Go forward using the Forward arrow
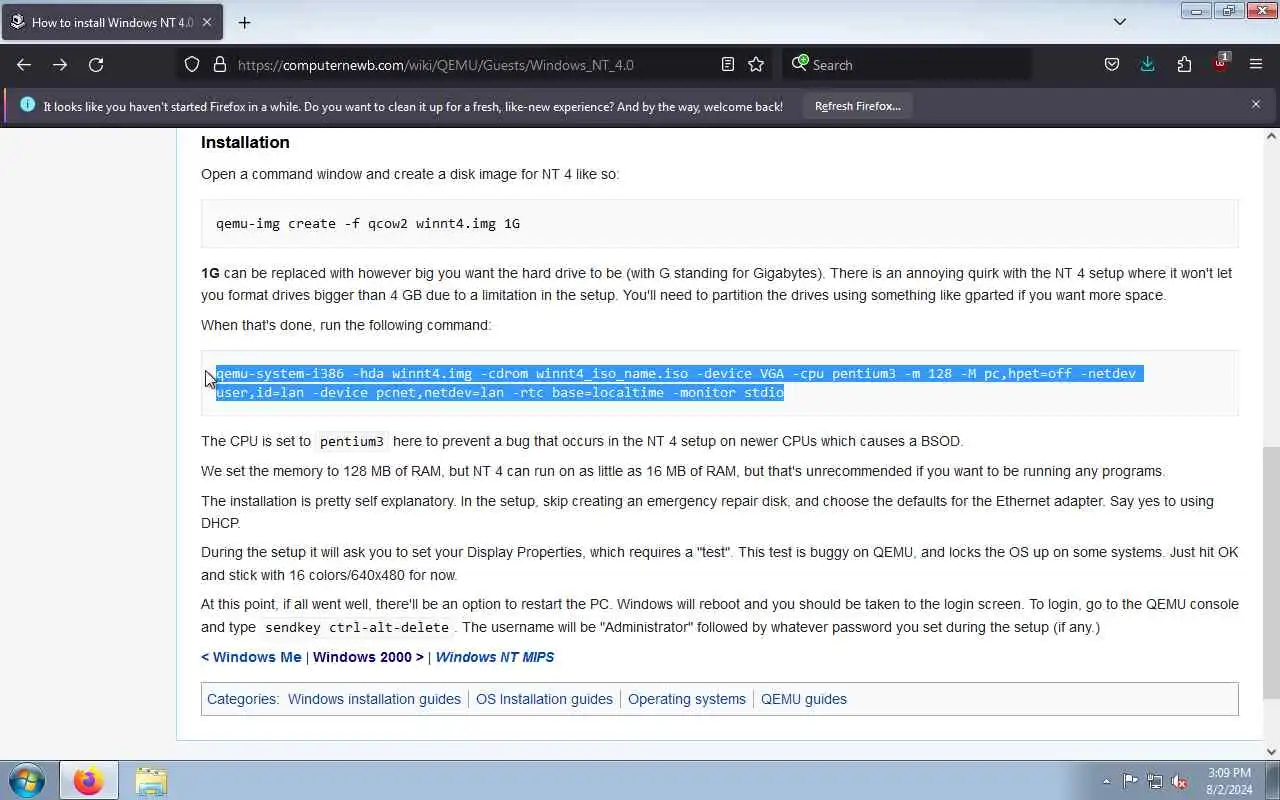1280x800 pixels. [x=60, y=64]
